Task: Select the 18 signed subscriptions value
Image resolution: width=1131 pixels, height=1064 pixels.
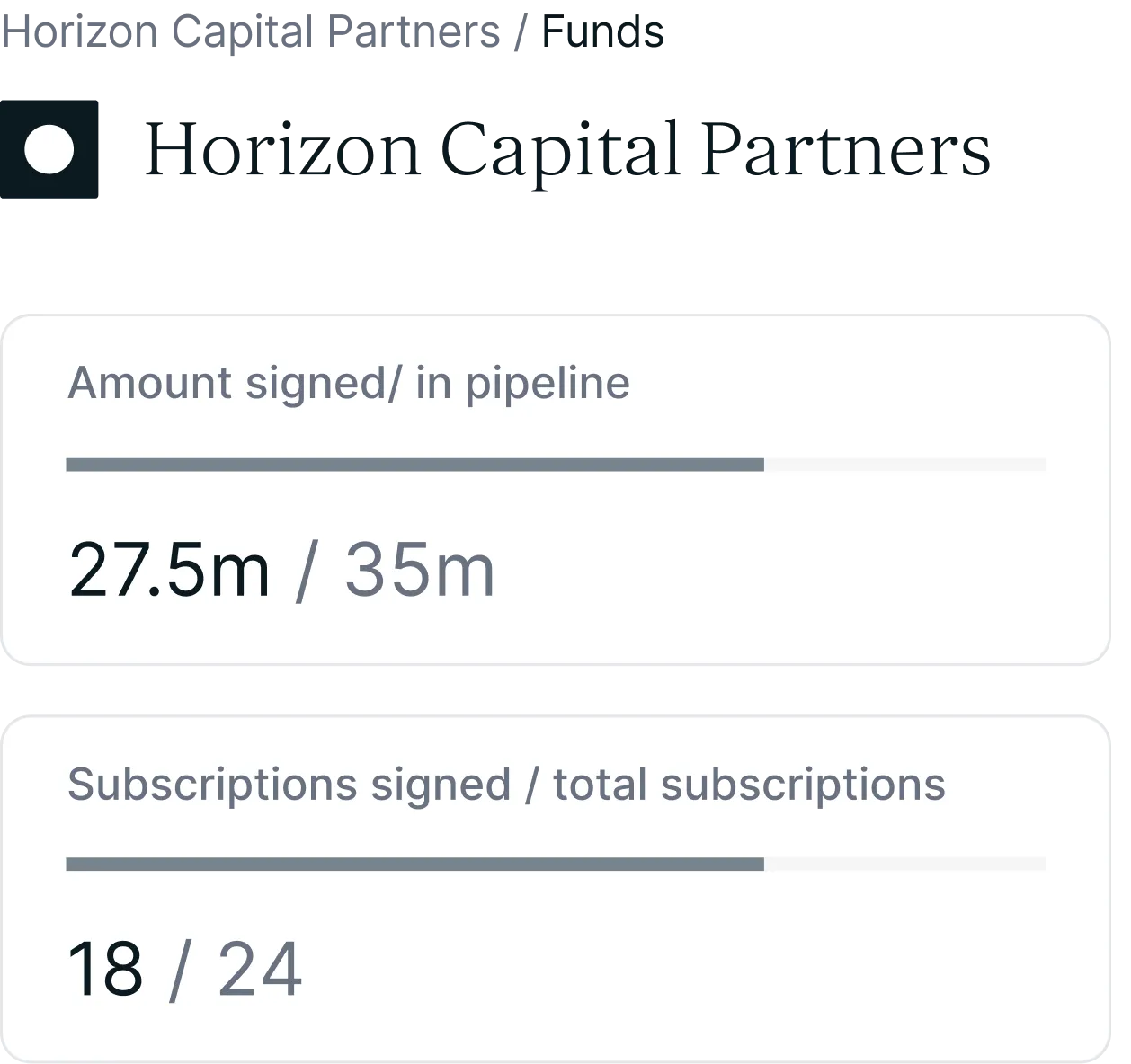Action: coord(105,969)
